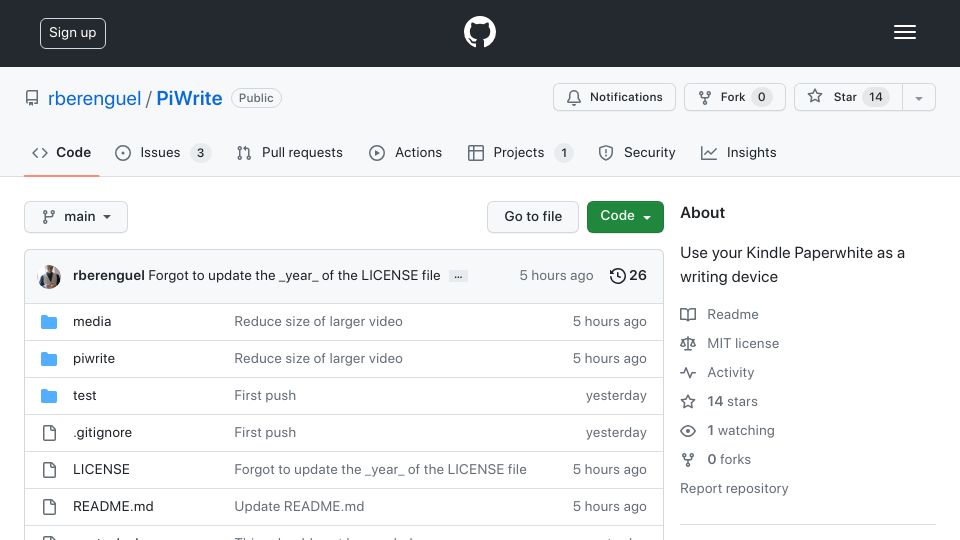The image size is (960, 540).
Task: Open the PiWrite repository link
Action: pos(189,98)
